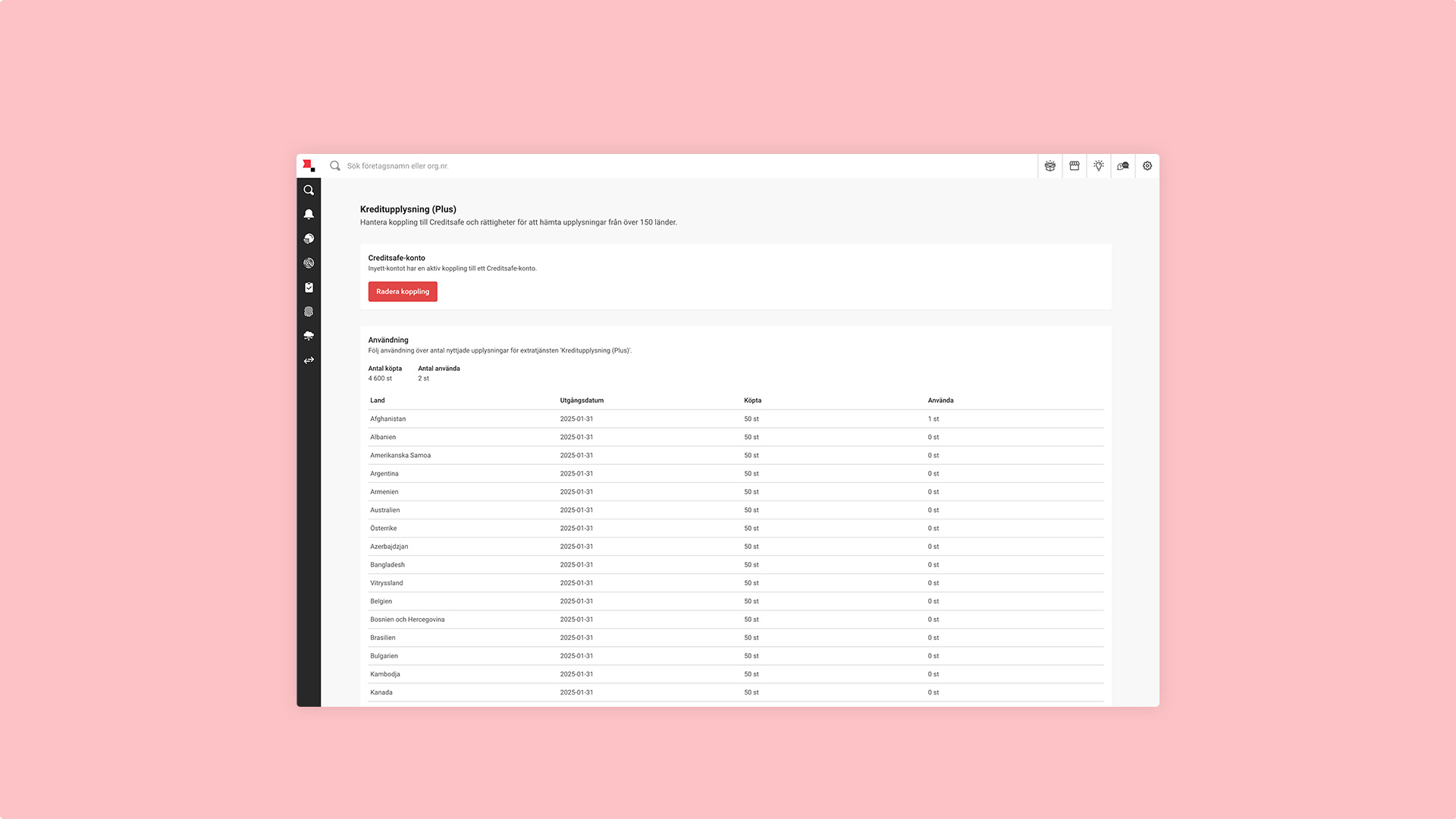1456x819 pixels.
Task: Click the '4 600 st' Antal köpta value
Action: coord(380,378)
